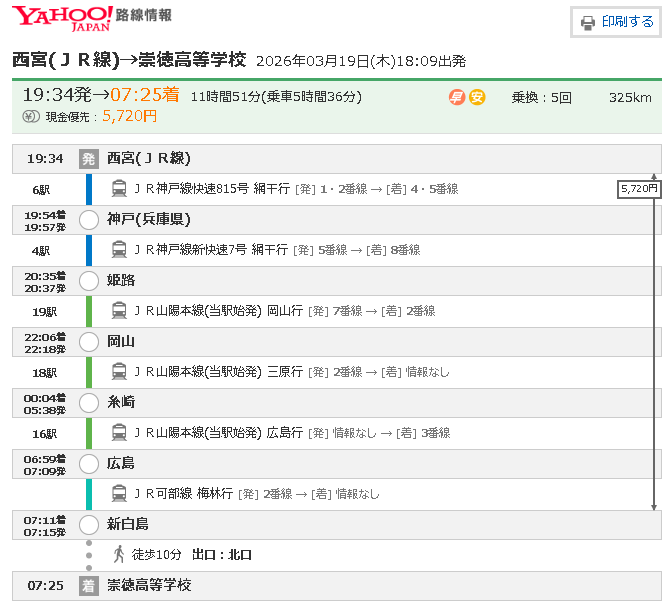671x603 pixels.
Task: Click the Yahoo! Japan logo
Action: pyautogui.click(x=62, y=17)
